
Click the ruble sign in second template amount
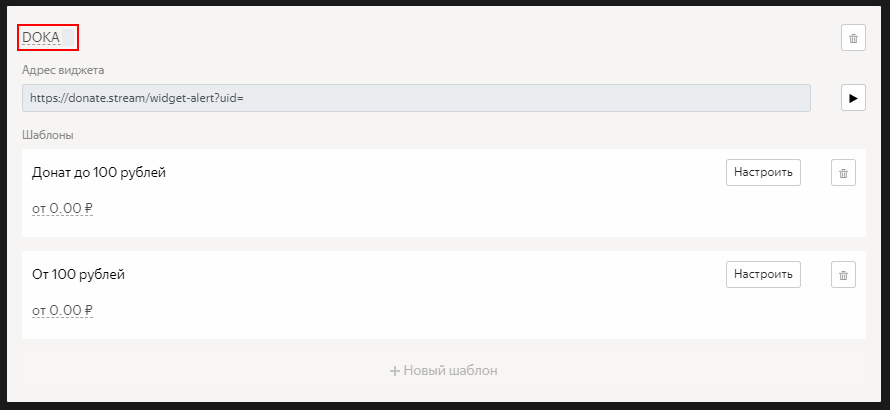pos(89,311)
